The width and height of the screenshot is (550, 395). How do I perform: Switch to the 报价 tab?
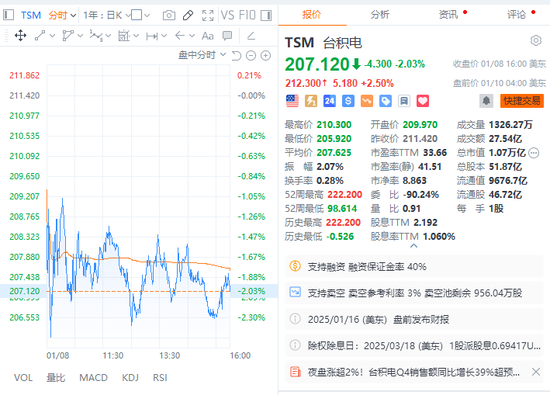click(x=312, y=15)
